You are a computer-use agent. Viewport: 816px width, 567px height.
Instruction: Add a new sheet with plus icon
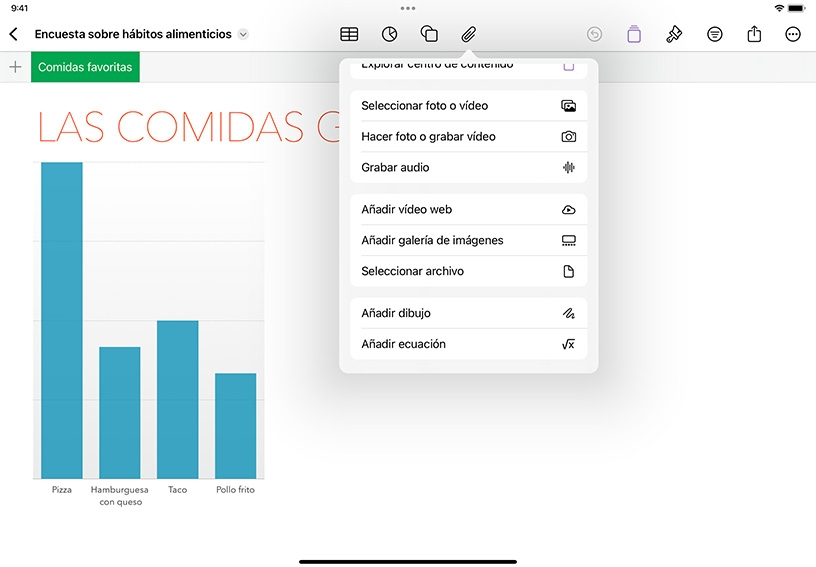[16, 67]
